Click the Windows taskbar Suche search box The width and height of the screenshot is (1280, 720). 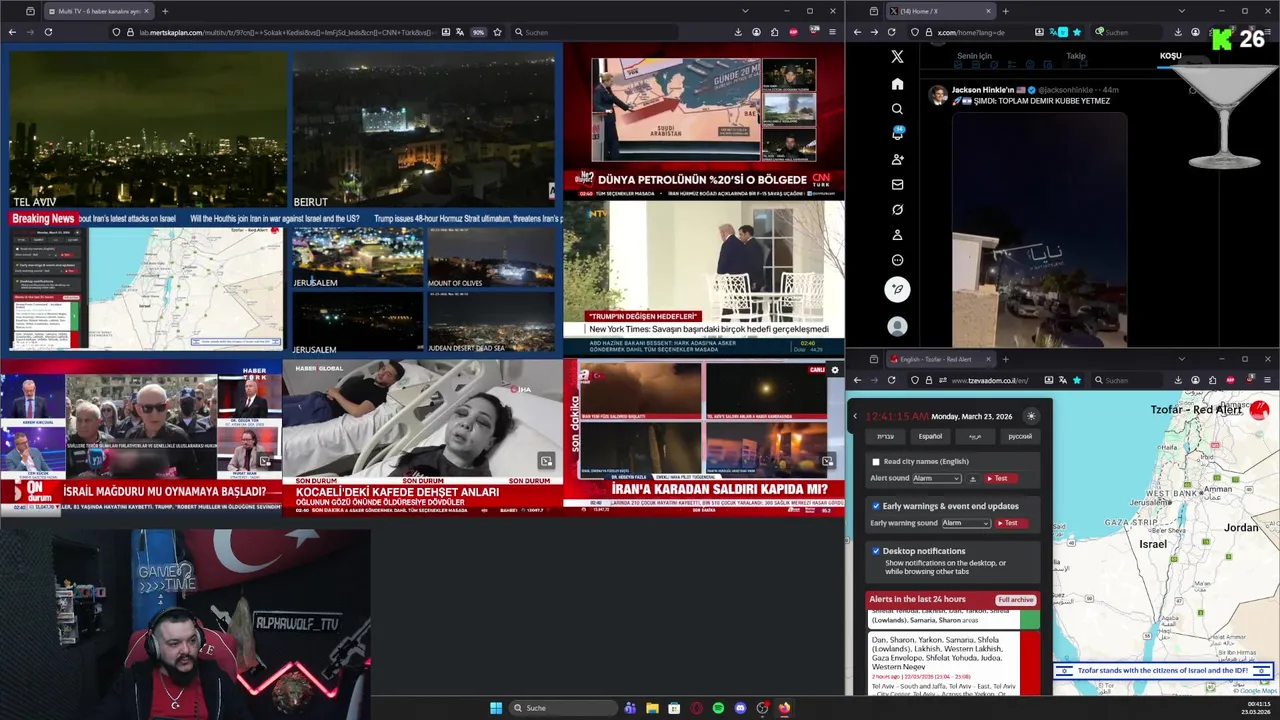tap(562, 708)
